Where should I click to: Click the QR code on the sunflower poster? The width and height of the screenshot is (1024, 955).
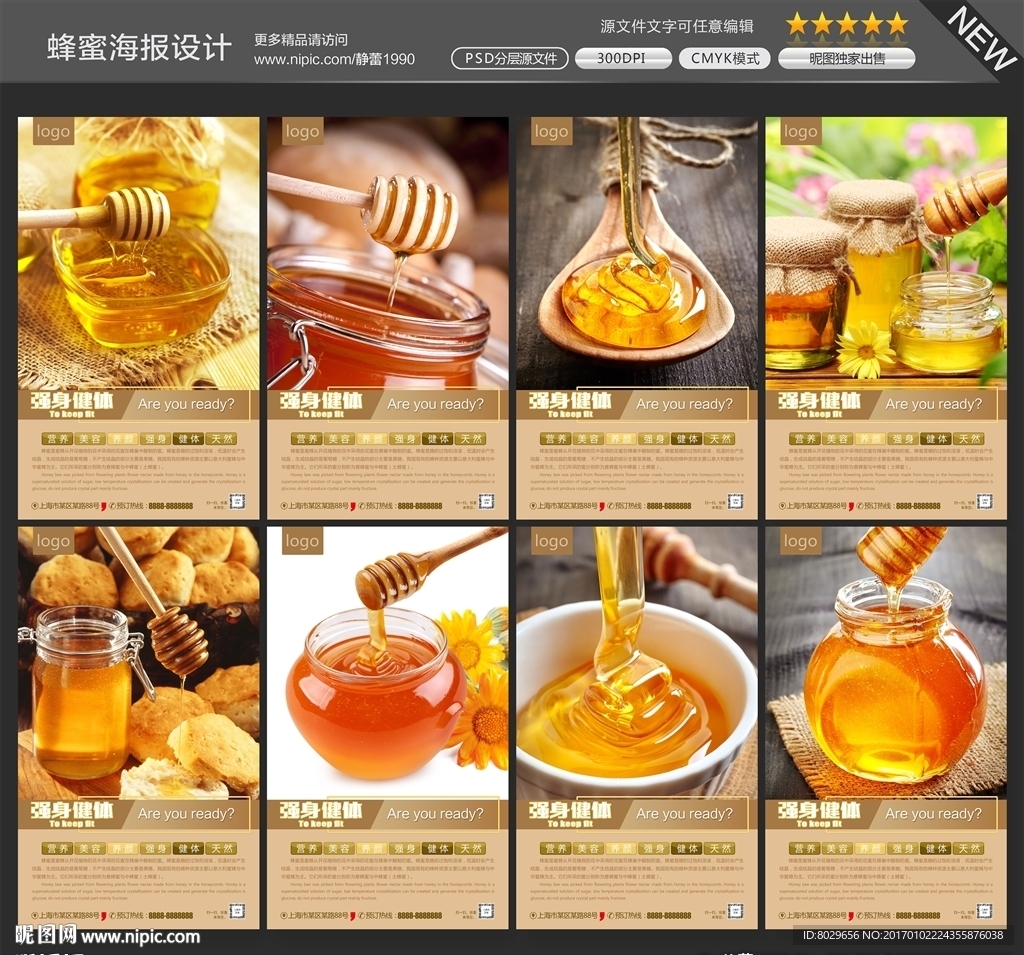click(x=487, y=911)
